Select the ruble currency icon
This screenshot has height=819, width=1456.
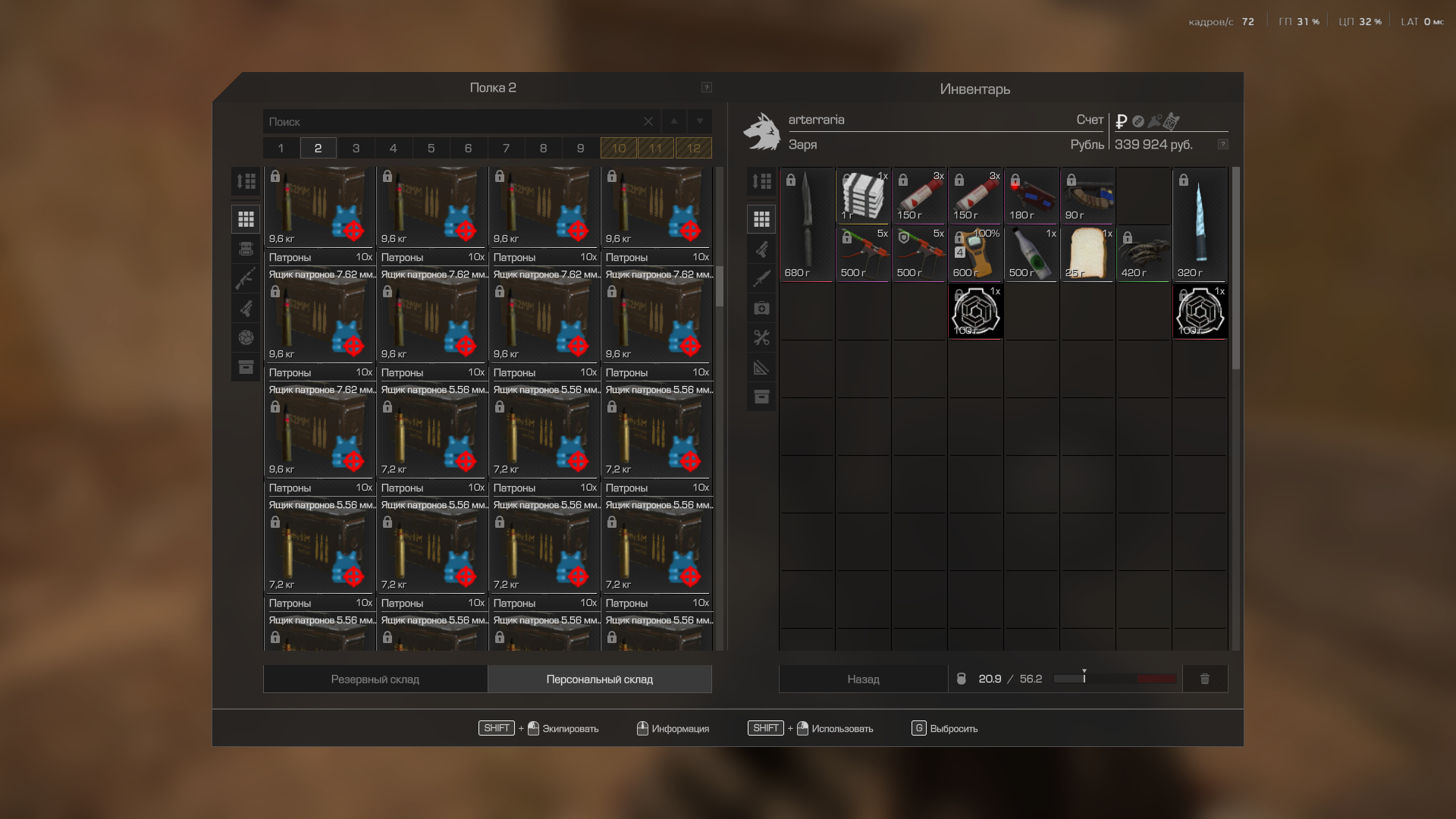(x=1122, y=121)
